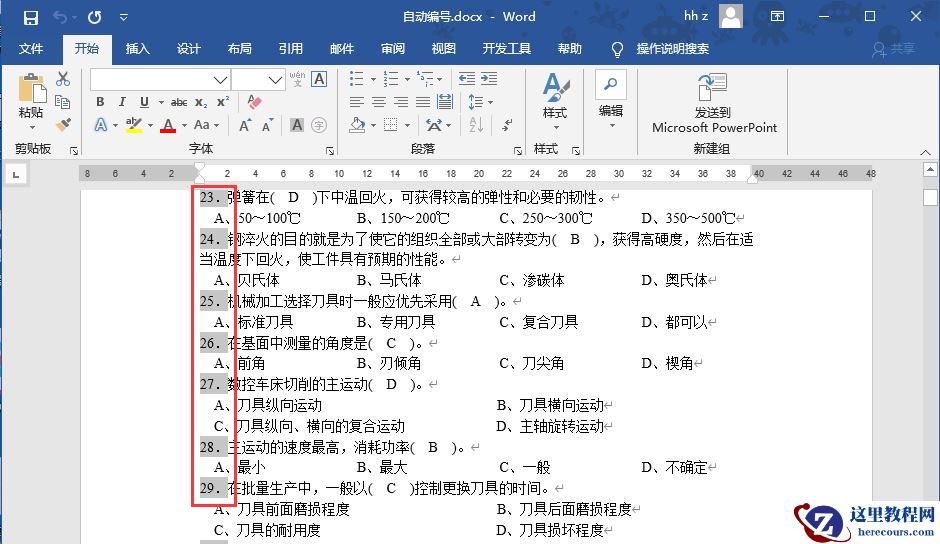Viewport: 940px width, 544px height.
Task: Click the enclosed character 字 icon
Action: point(319,125)
